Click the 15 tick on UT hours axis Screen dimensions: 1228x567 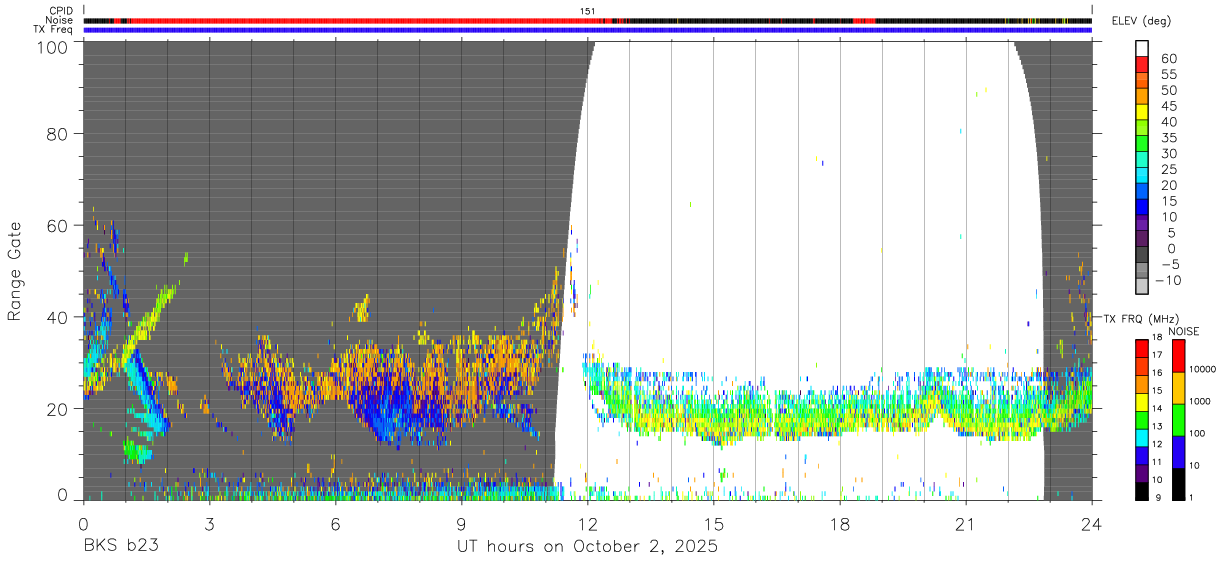714,523
